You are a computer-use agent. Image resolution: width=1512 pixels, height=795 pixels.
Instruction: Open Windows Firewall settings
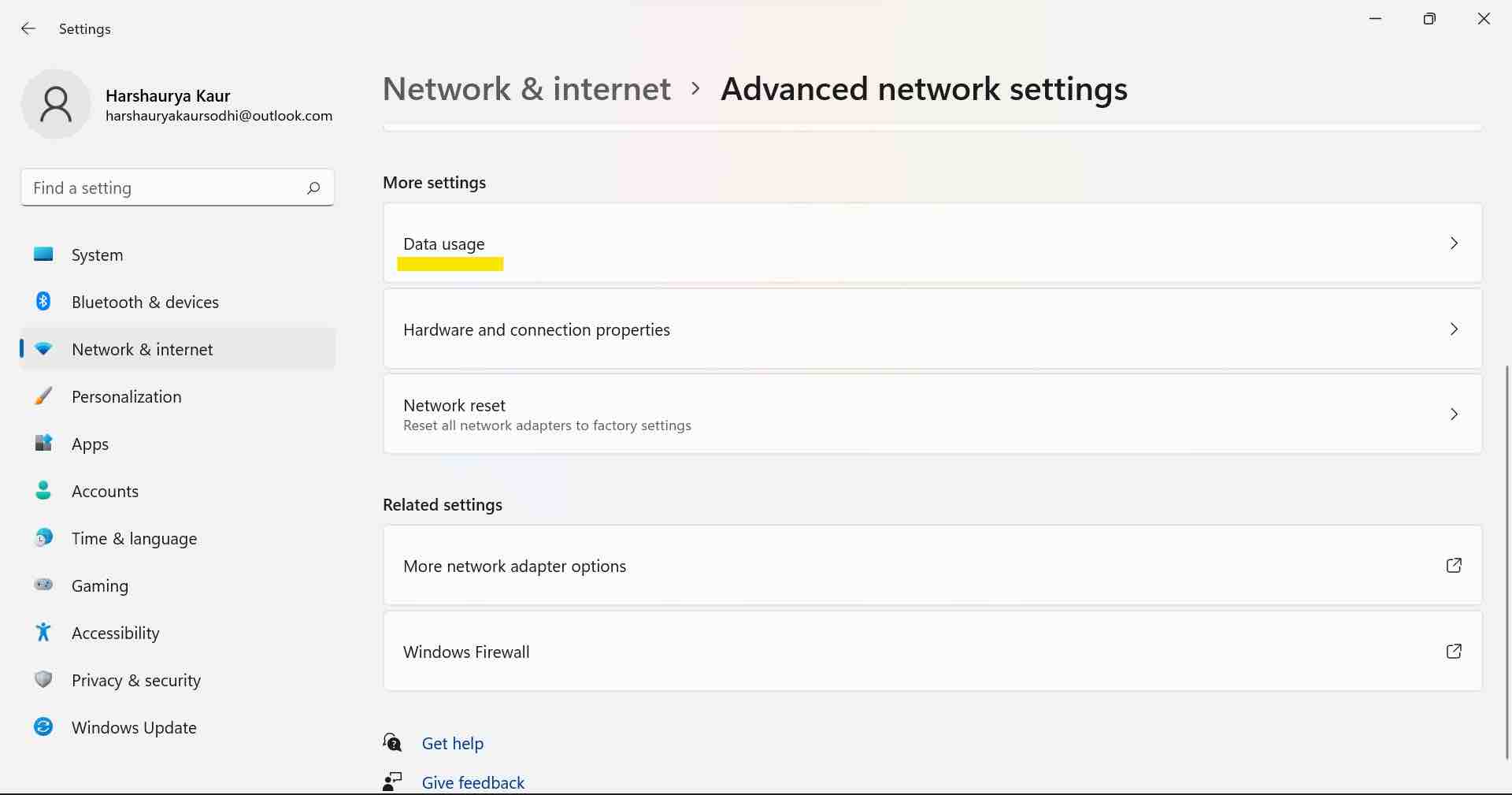(929, 652)
